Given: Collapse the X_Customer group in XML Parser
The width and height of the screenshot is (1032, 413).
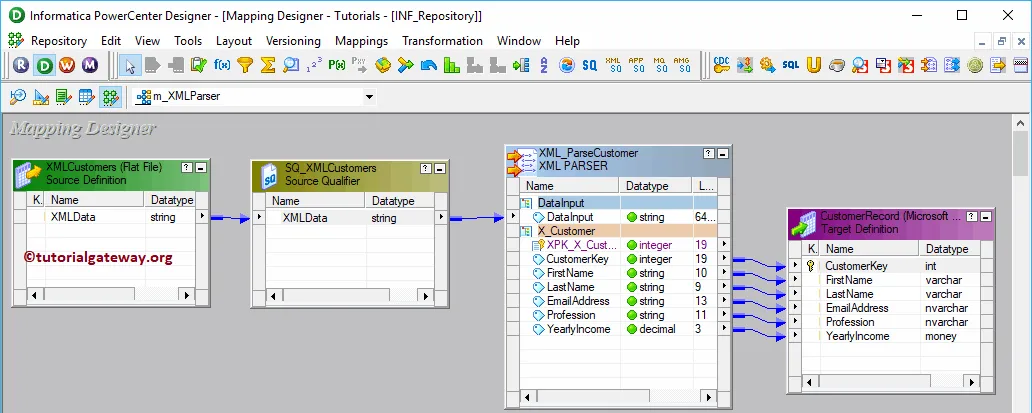Looking at the screenshot, I should point(526,231).
